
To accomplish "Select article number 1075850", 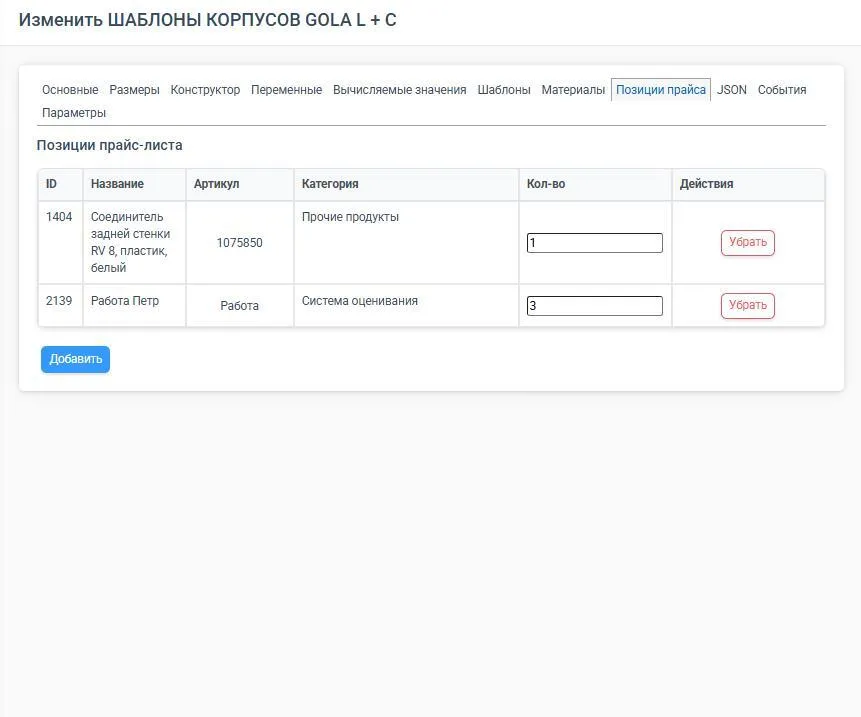I will [x=239, y=243].
